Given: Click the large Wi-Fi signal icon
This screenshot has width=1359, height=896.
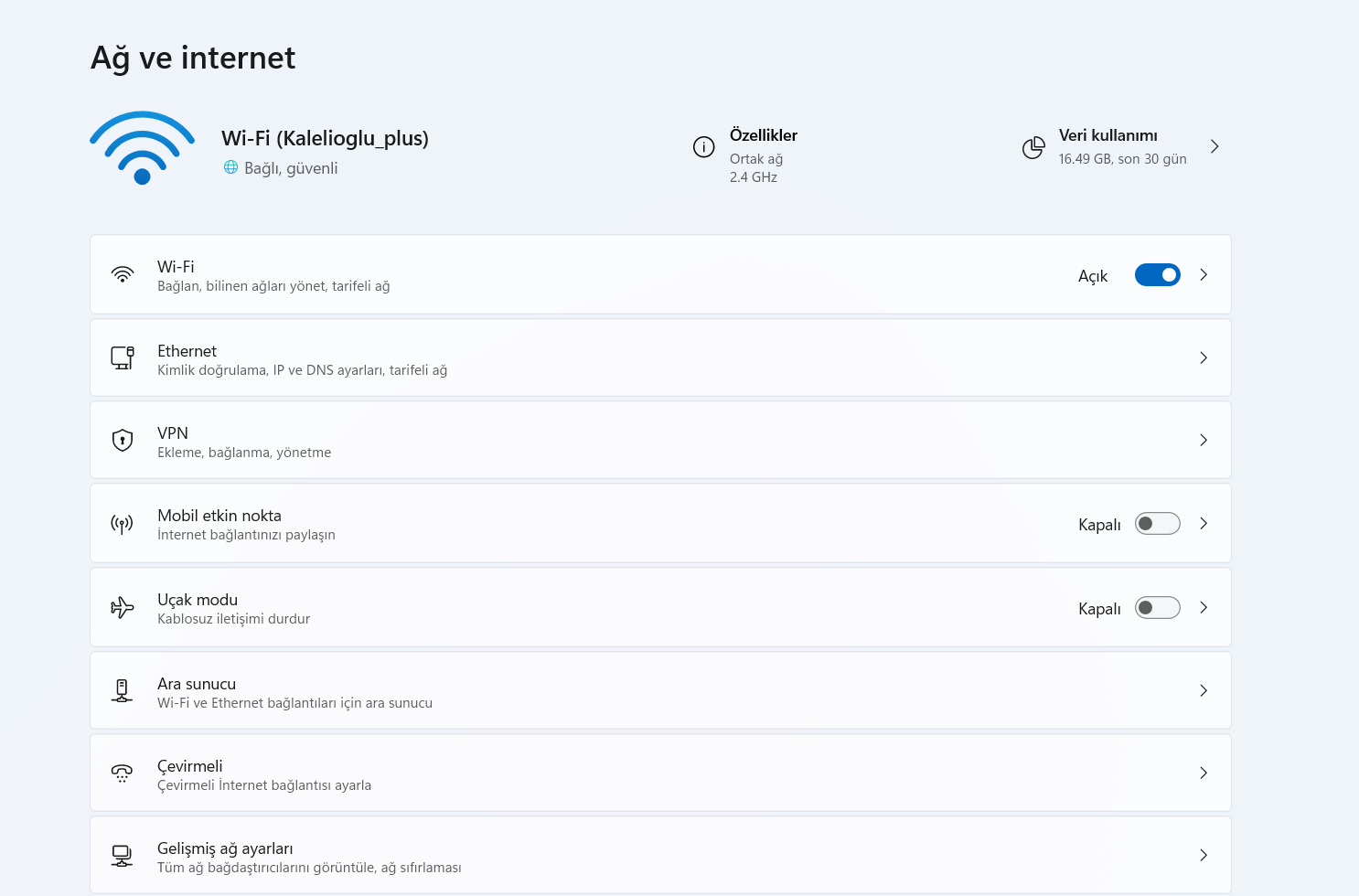Looking at the screenshot, I should coord(142,148).
